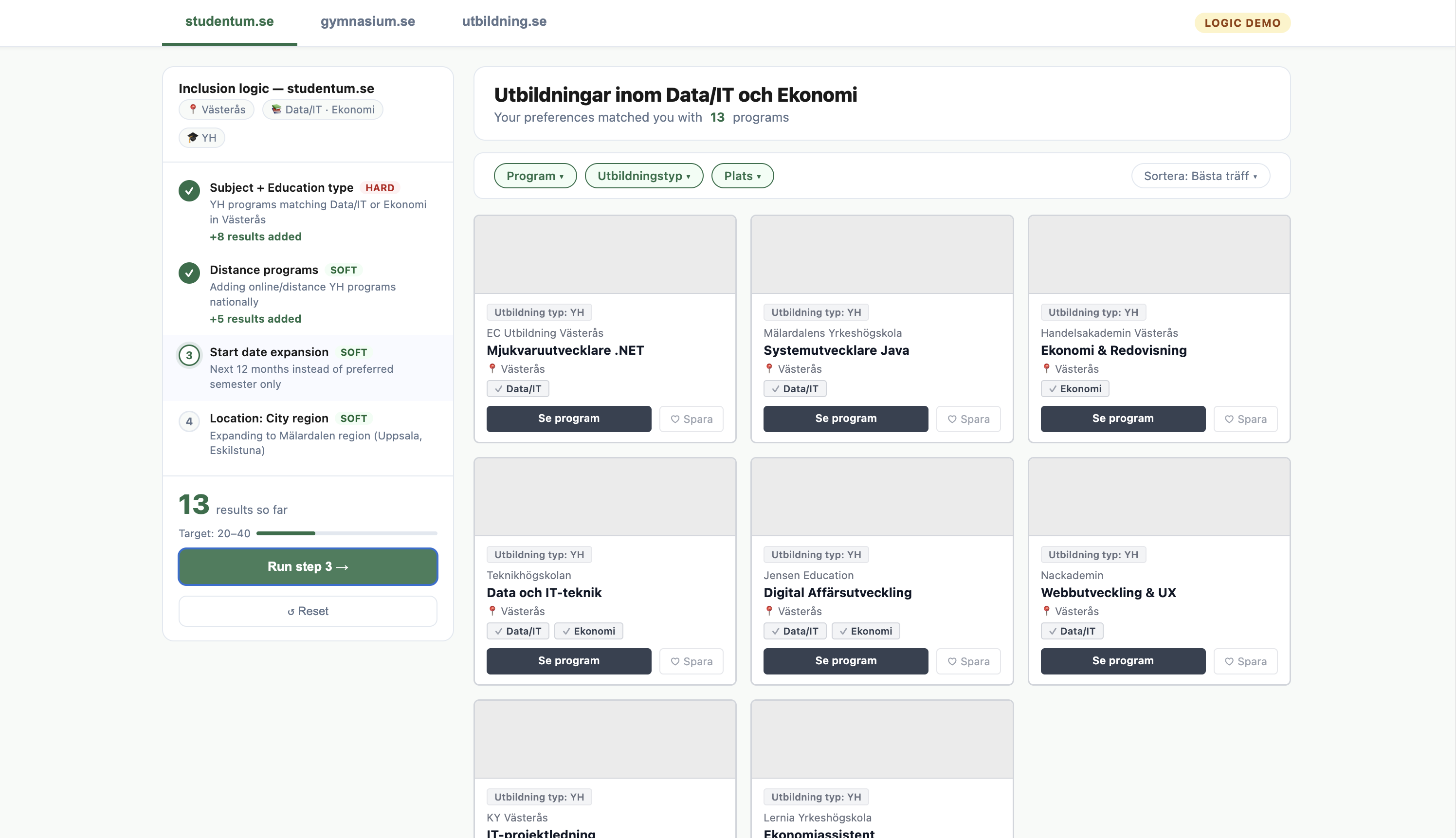
Task: Select the Location: City region step row
Action: [x=308, y=434]
